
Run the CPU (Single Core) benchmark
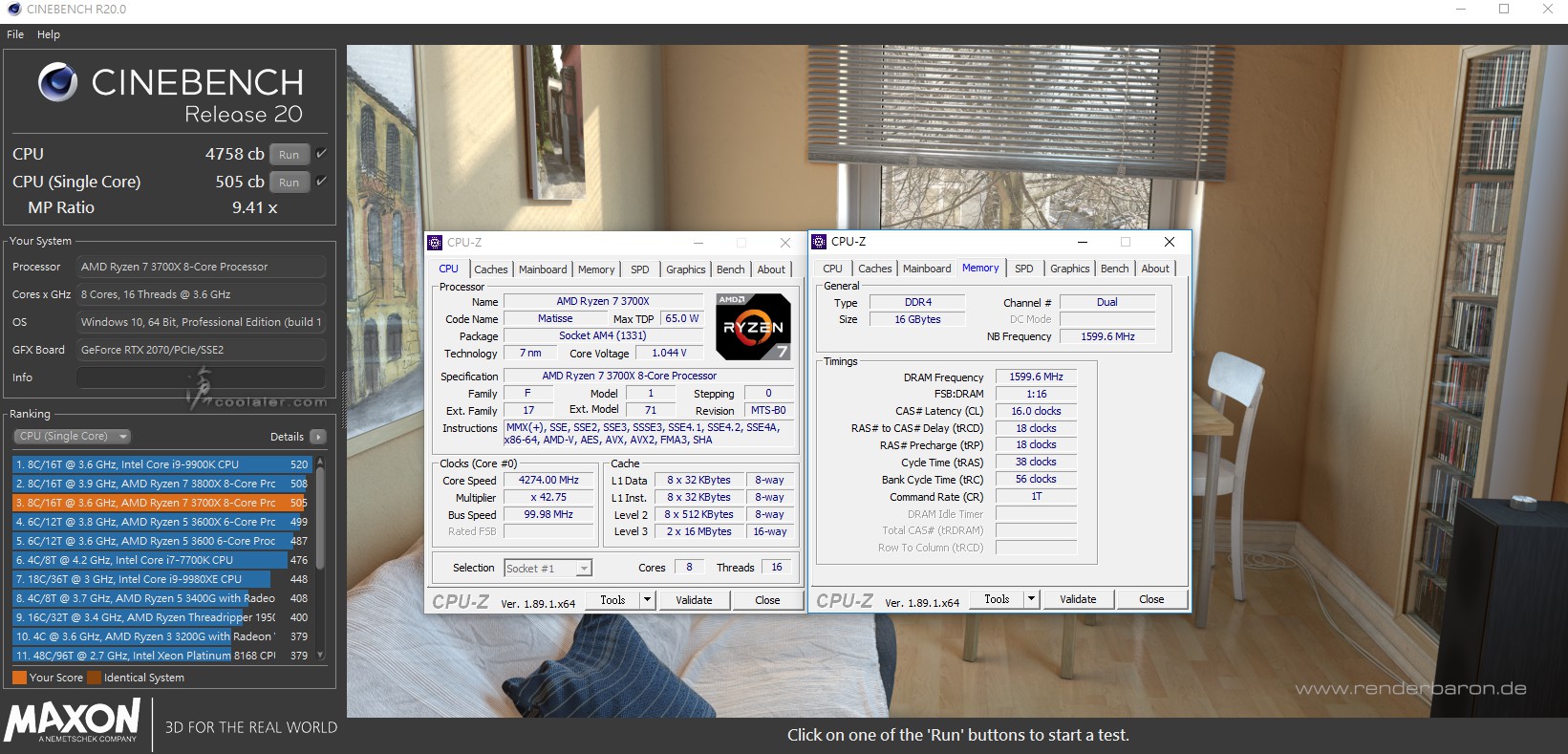[290, 182]
